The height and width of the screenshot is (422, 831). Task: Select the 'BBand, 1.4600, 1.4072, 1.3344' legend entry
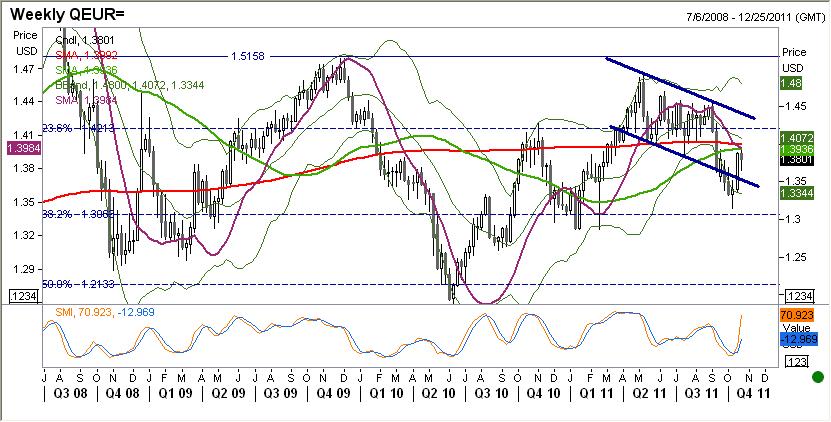(130, 85)
